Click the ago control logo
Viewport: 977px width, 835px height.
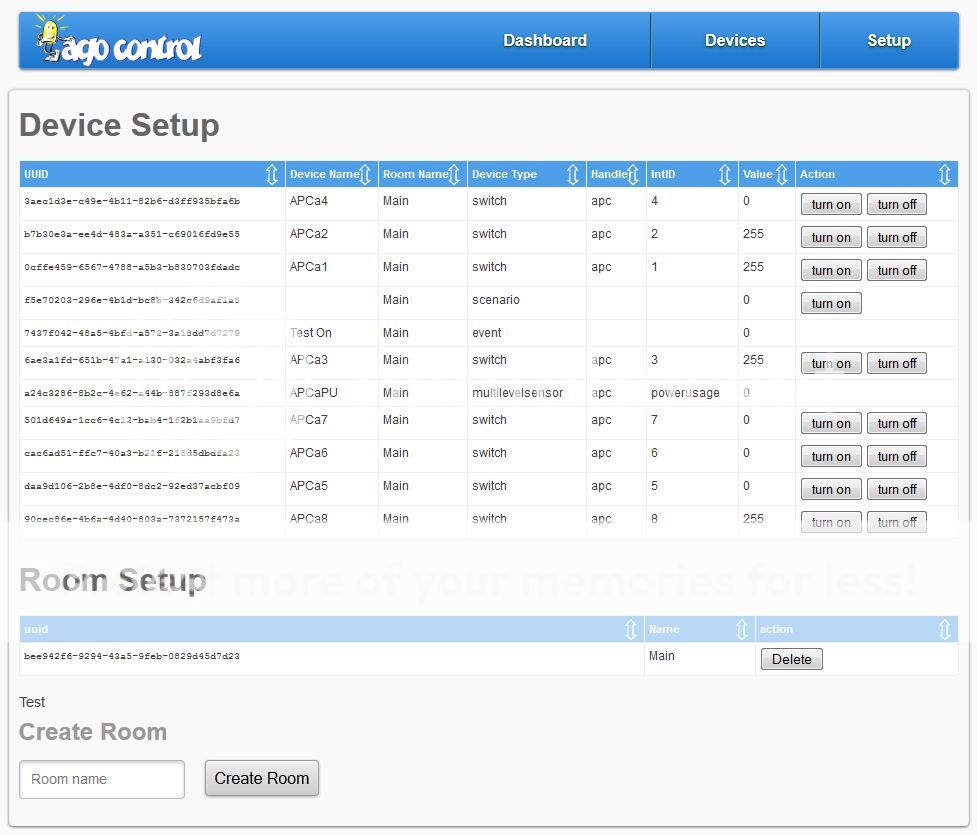pos(118,41)
